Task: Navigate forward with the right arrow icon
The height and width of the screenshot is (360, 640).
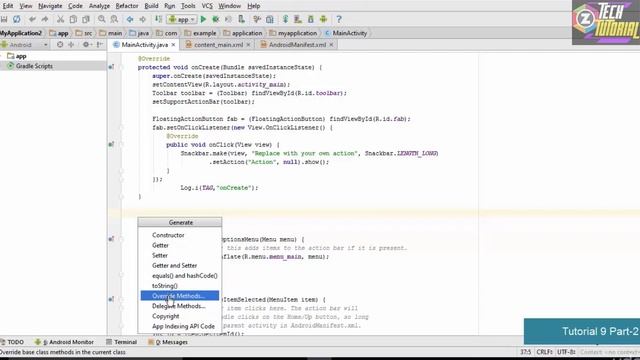Action: (142, 19)
